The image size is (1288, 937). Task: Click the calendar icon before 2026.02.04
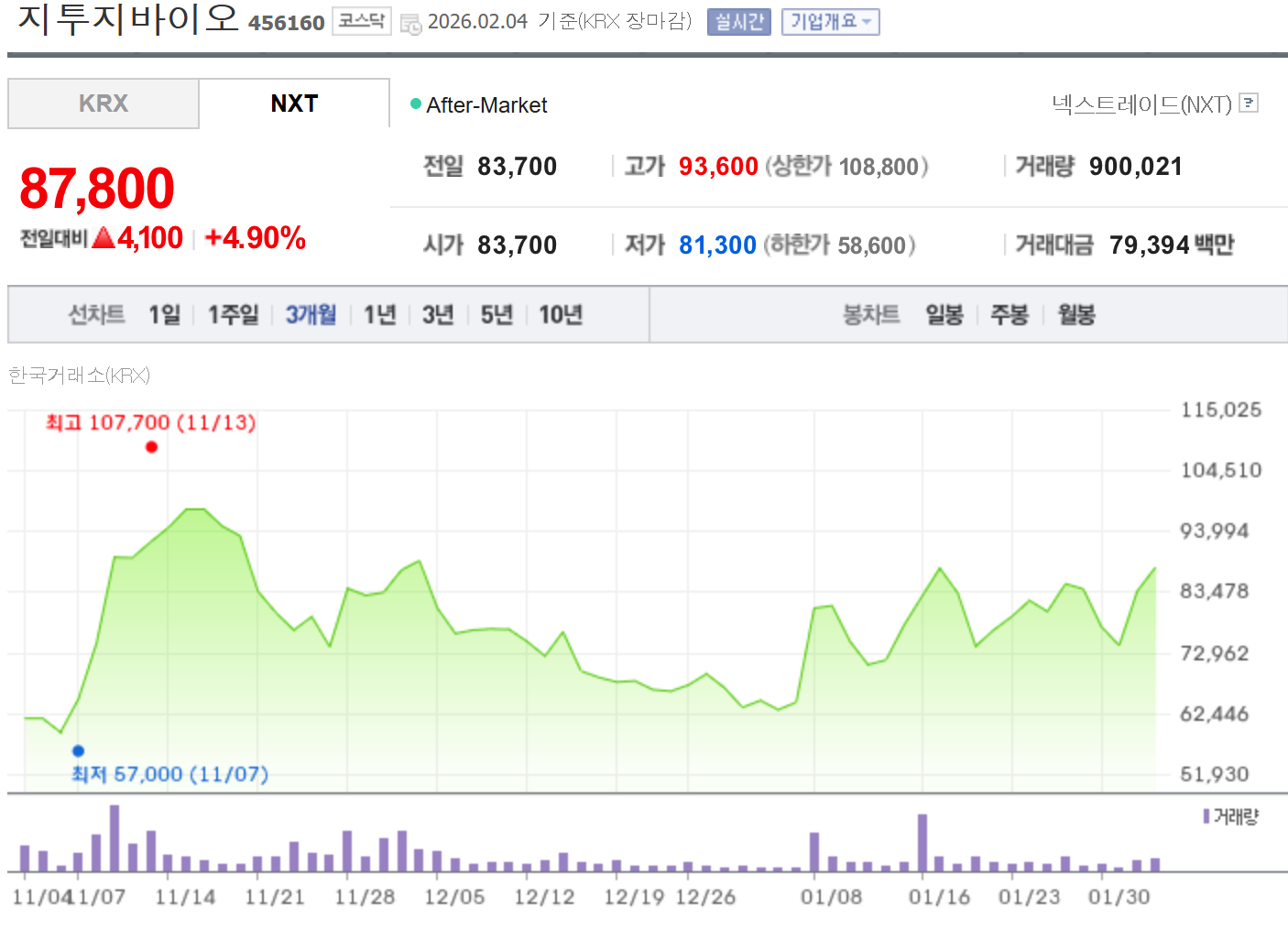click(411, 23)
